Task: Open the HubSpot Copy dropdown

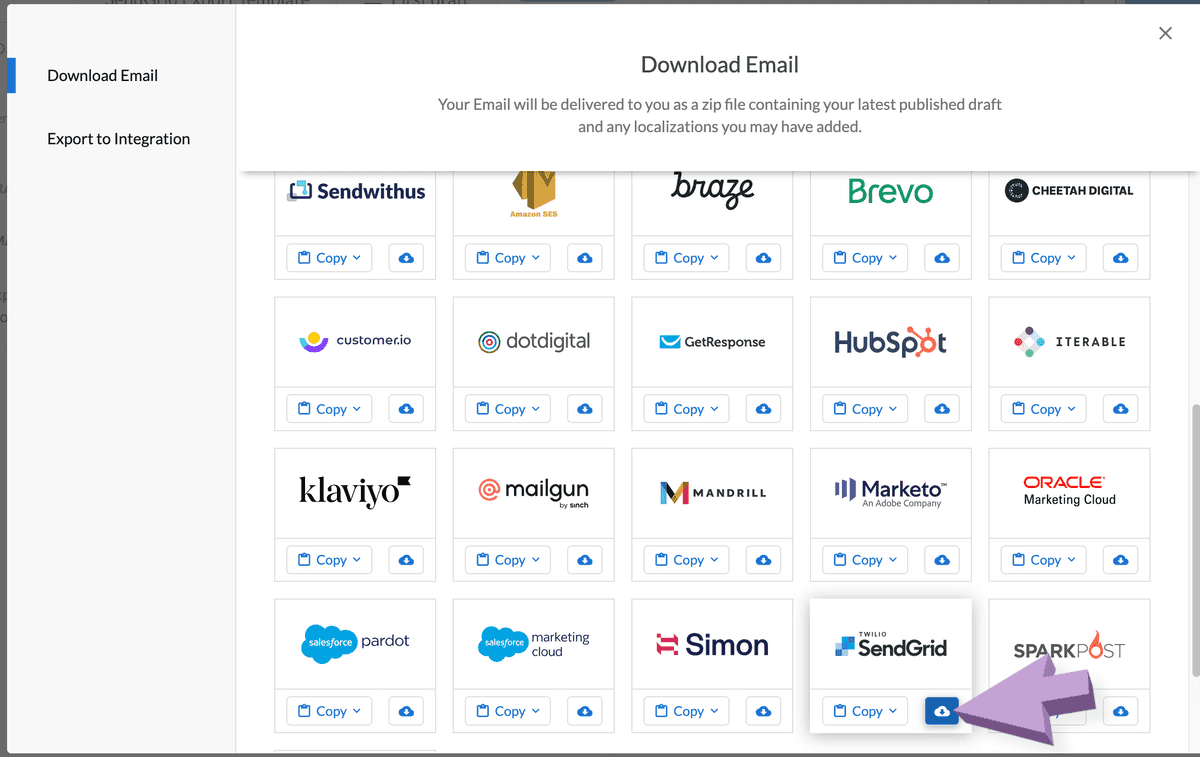Action: pos(865,409)
